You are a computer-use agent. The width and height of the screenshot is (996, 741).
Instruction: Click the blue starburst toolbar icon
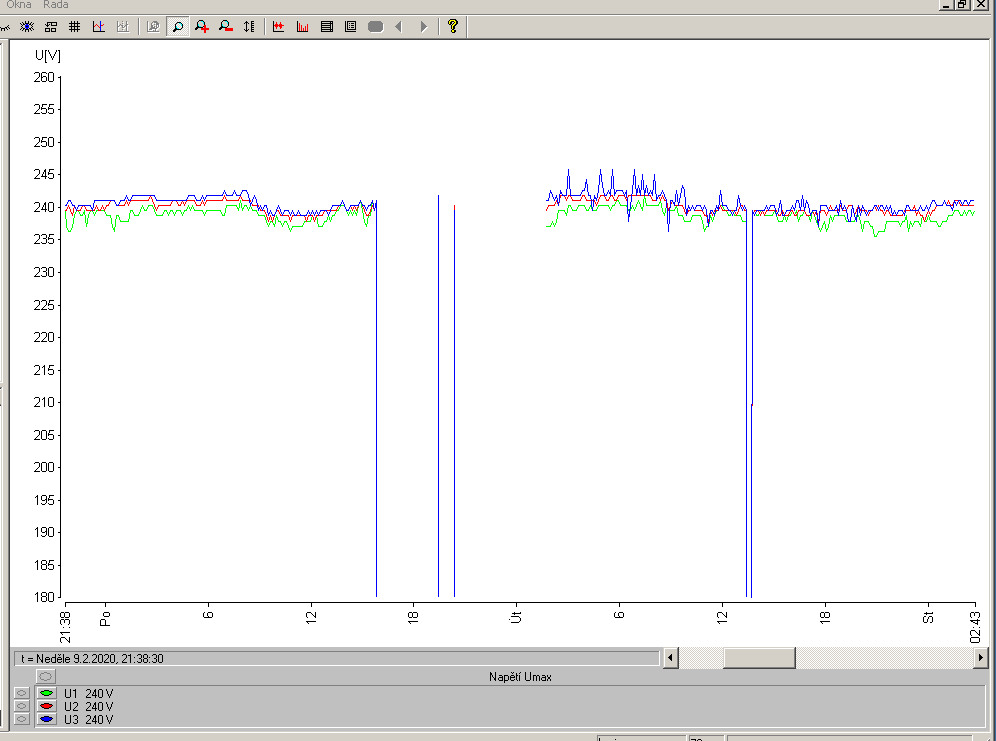tap(27, 27)
